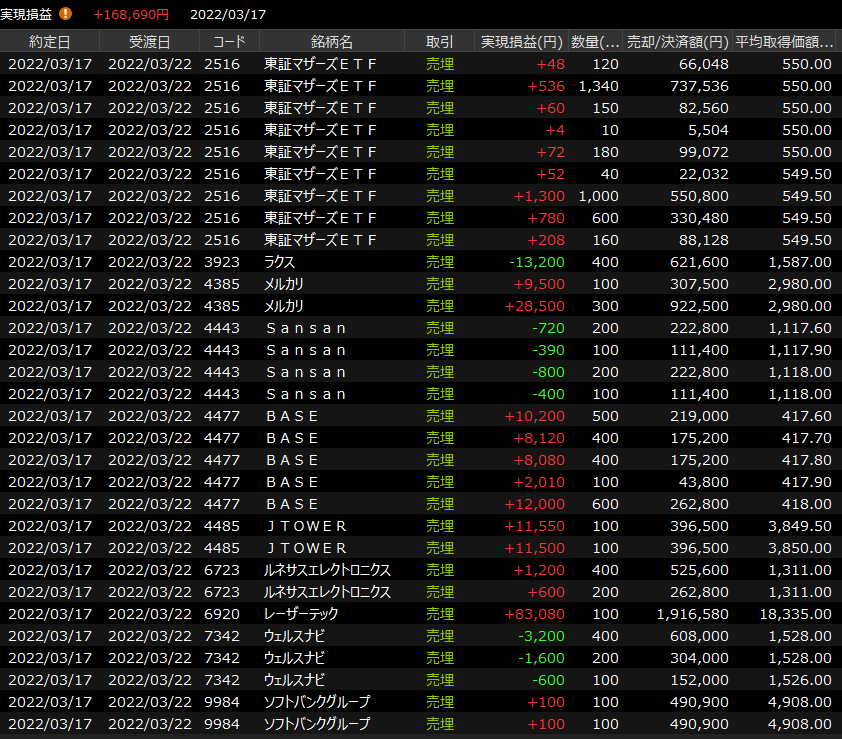
Task: Sort by the 約定日 column header
Action: 50,41
